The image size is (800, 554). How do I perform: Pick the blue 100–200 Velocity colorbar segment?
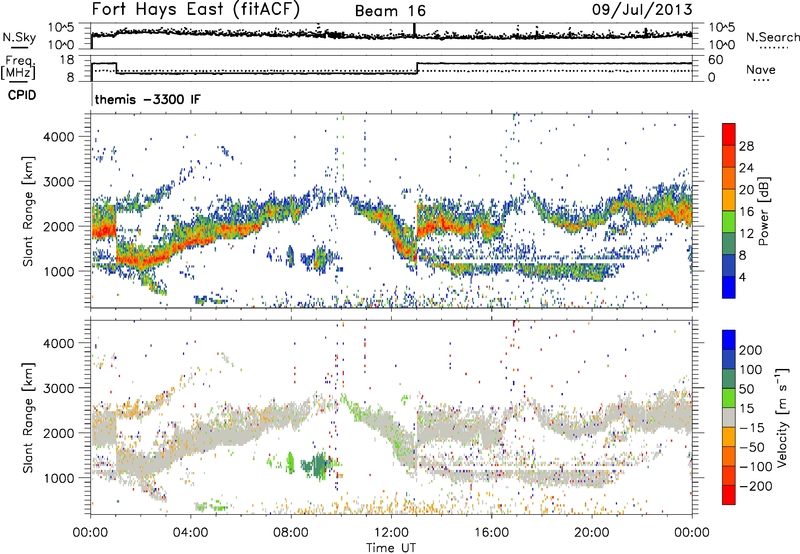(729, 359)
